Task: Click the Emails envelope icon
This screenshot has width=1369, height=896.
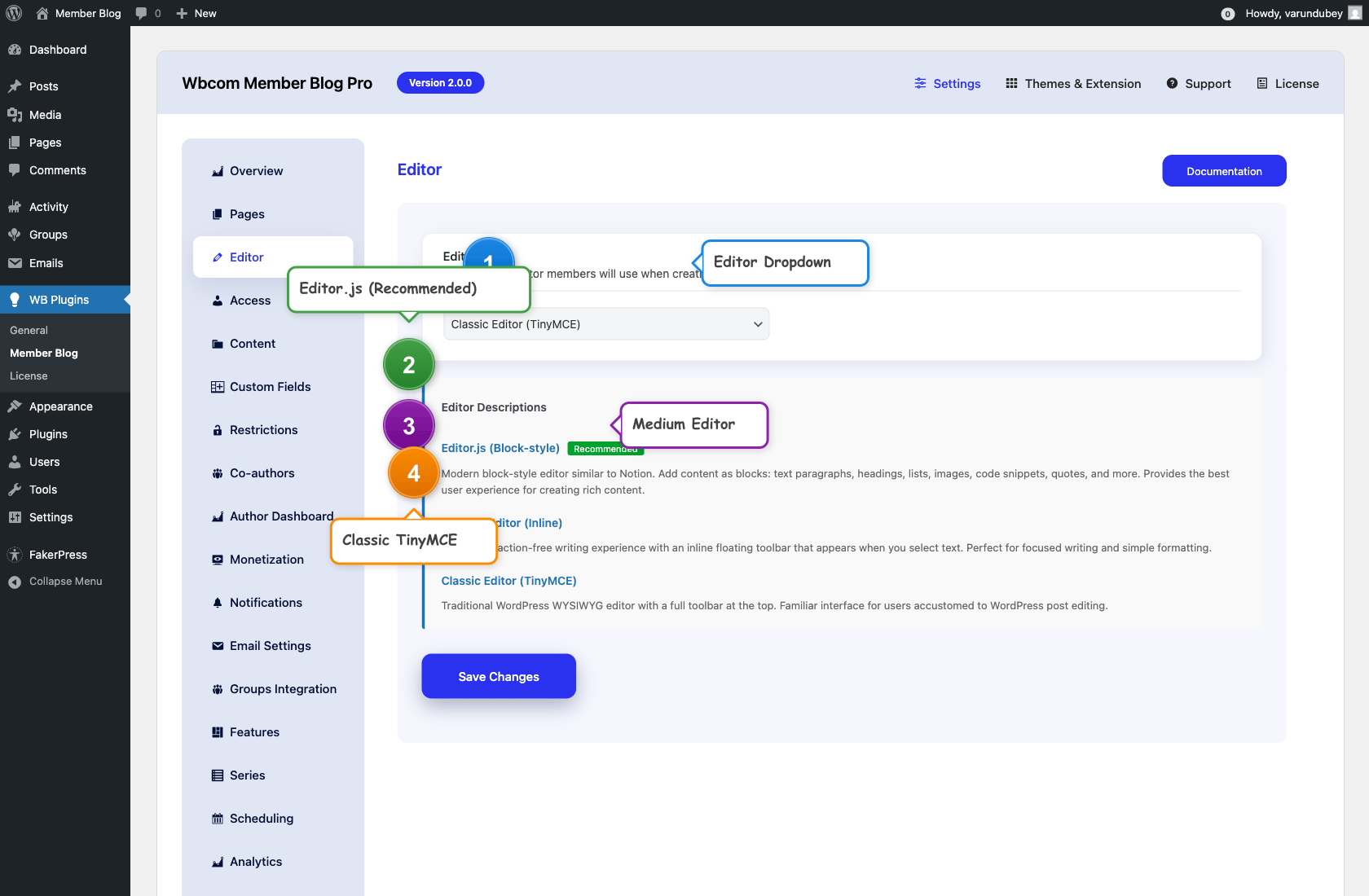Action: click(16, 262)
